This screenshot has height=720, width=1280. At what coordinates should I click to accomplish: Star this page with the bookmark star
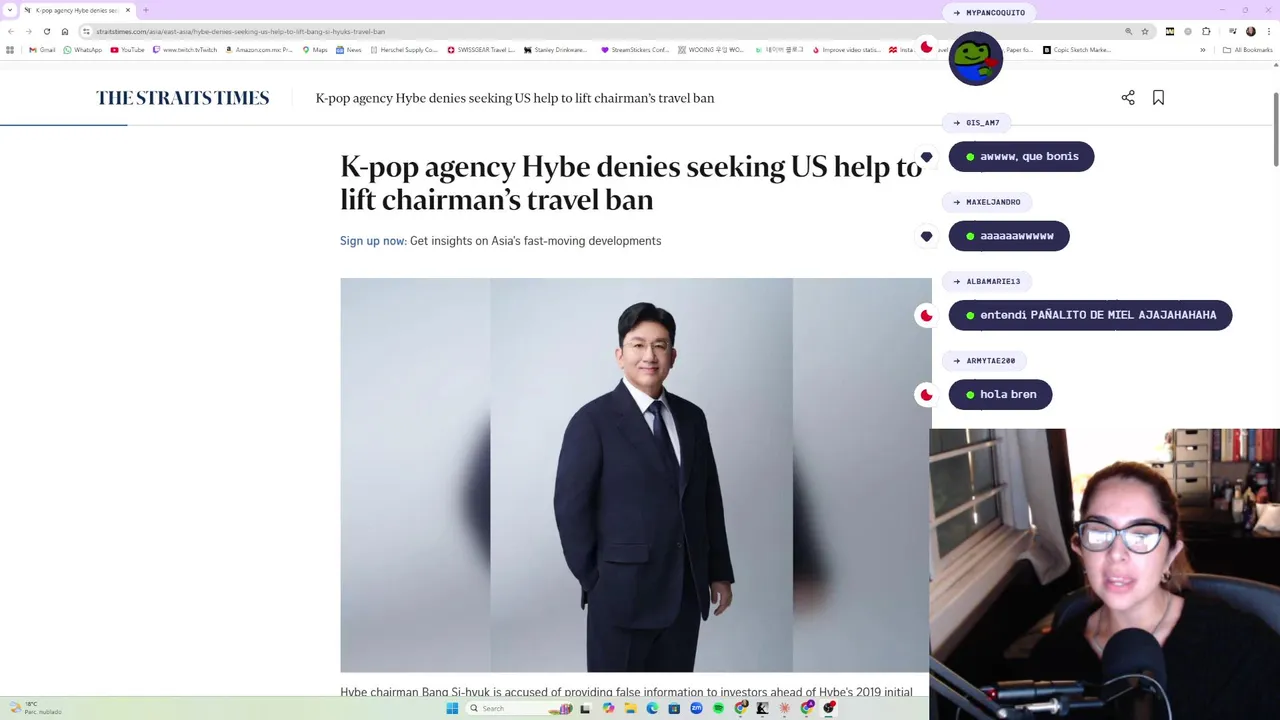click(x=1145, y=31)
